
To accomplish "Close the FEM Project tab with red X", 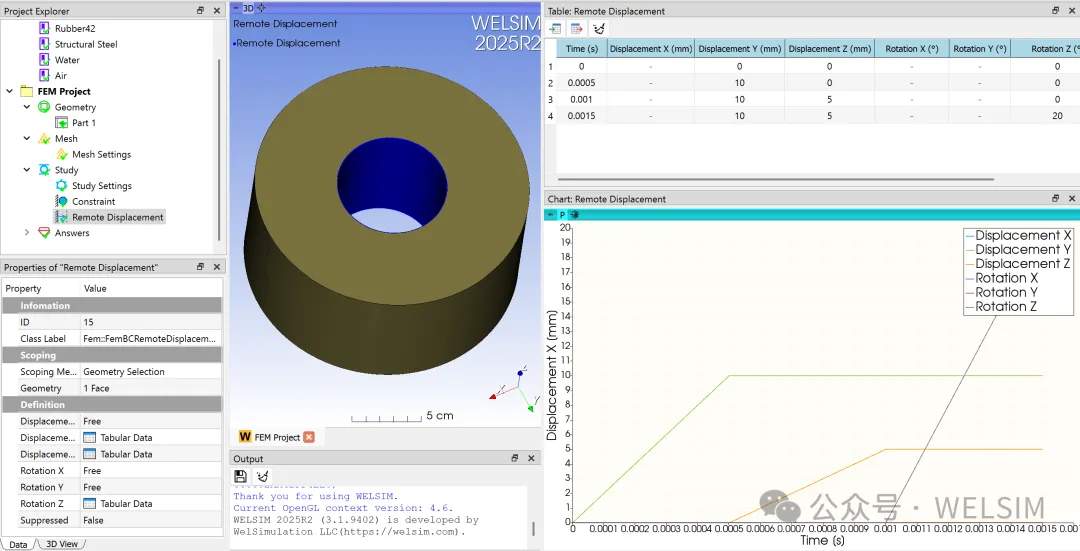I will click(309, 437).
